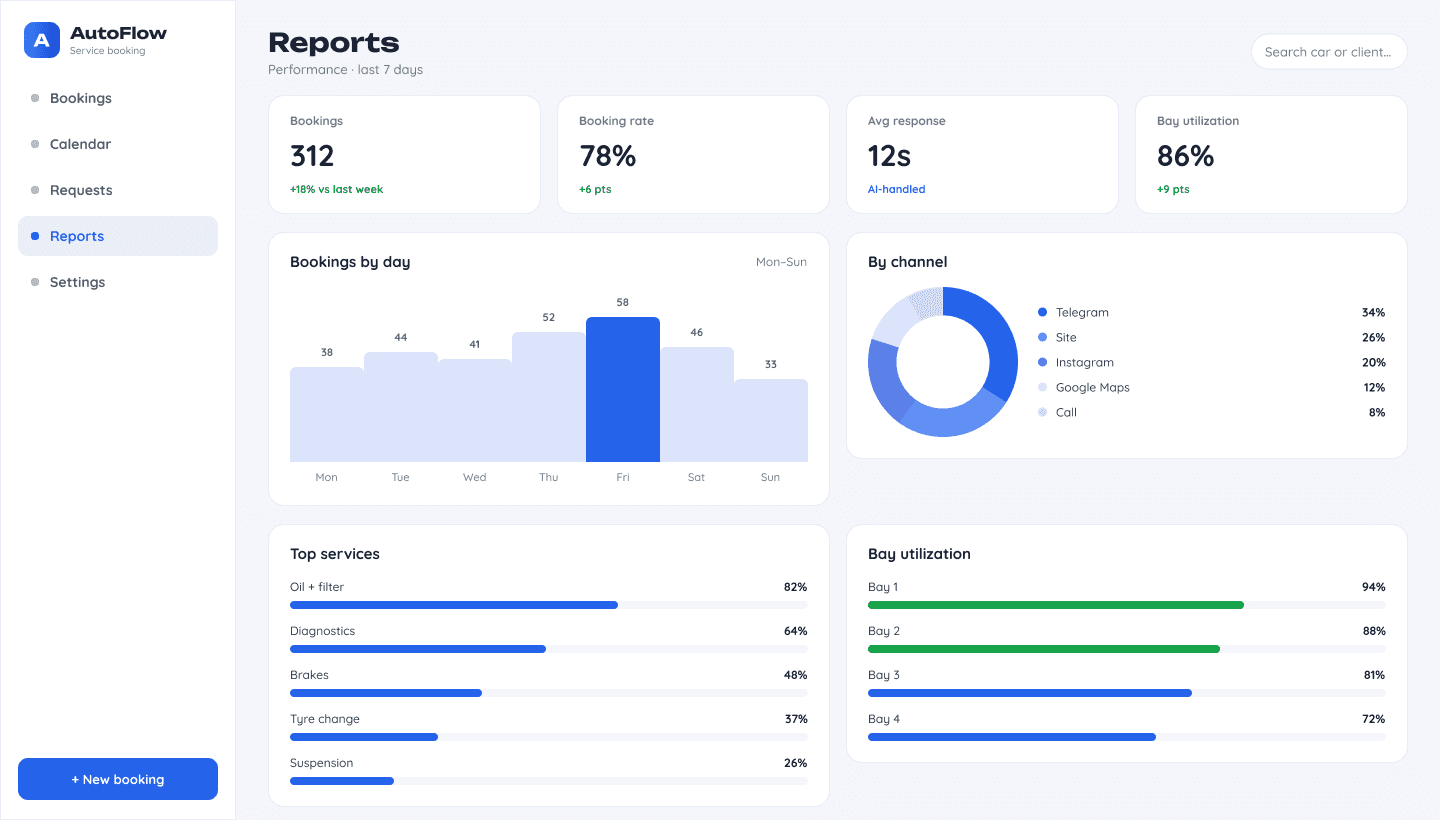The image size is (1440, 820).
Task: Focus the Search car or client field
Action: (x=1329, y=52)
